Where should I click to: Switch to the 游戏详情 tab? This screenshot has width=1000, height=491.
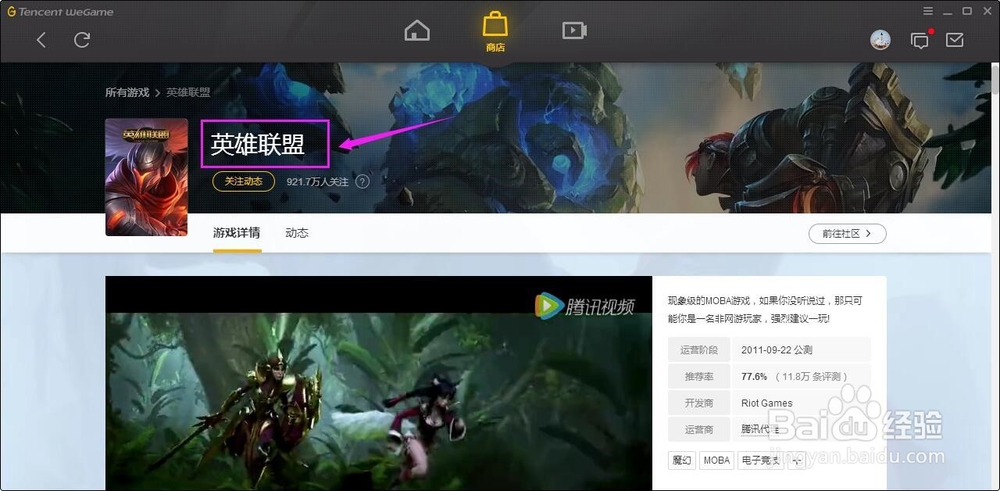click(237, 233)
